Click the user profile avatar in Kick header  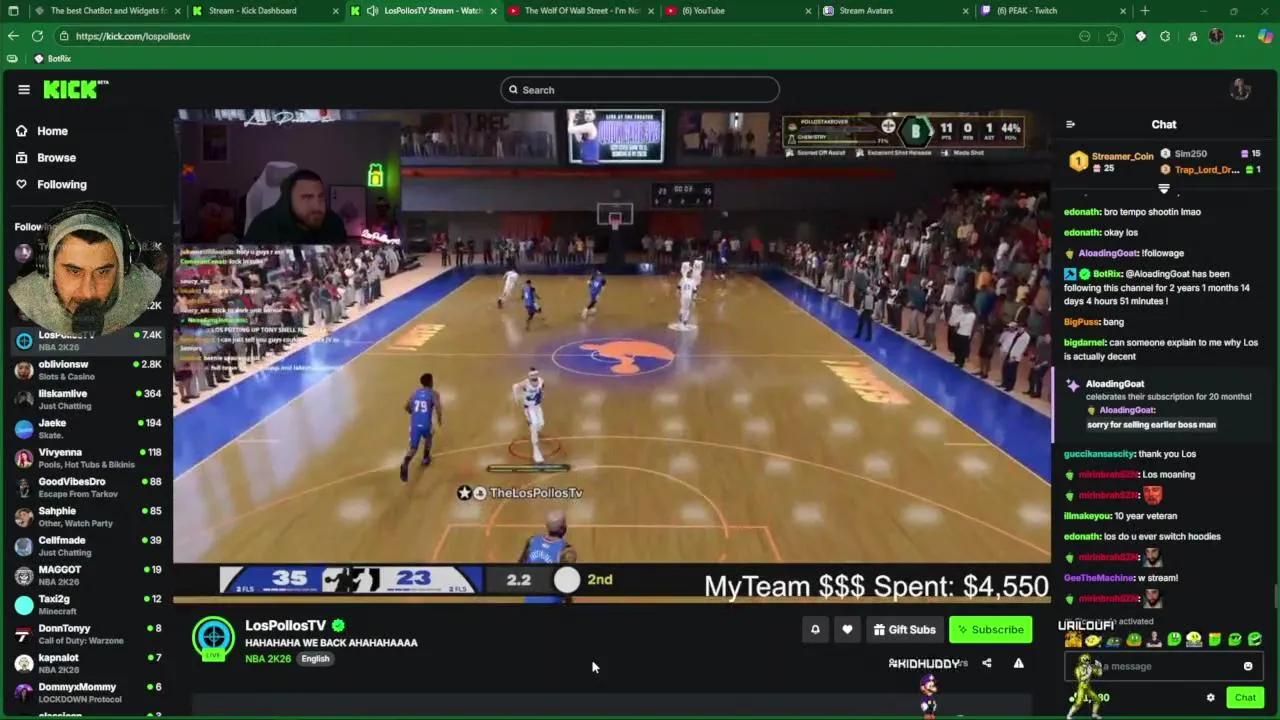tap(1240, 90)
